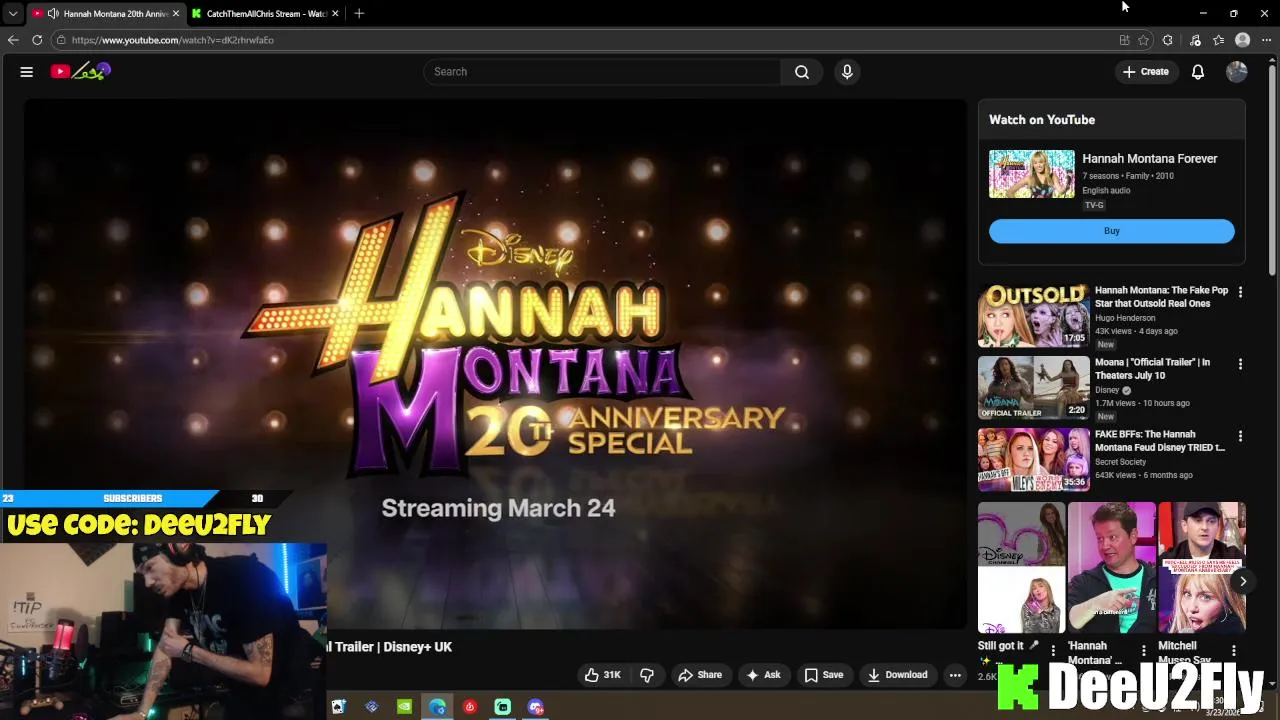1280x720 pixels.
Task: Open the app-available icon in the address bar
Action: coord(1124,40)
